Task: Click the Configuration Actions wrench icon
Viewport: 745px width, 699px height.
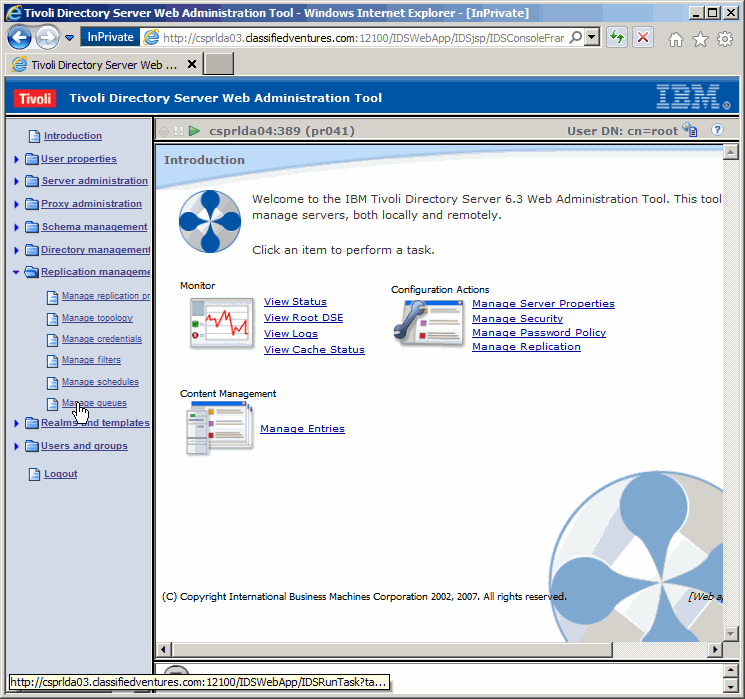Action: coord(429,323)
